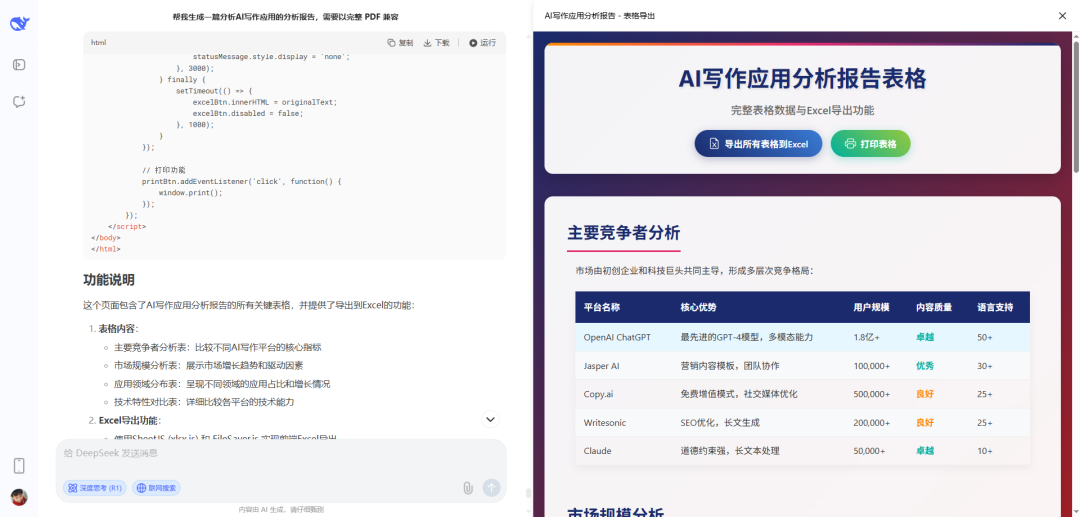Click the 主要竞争者分析 section heading
The image size is (1080, 517).
[624, 233]
